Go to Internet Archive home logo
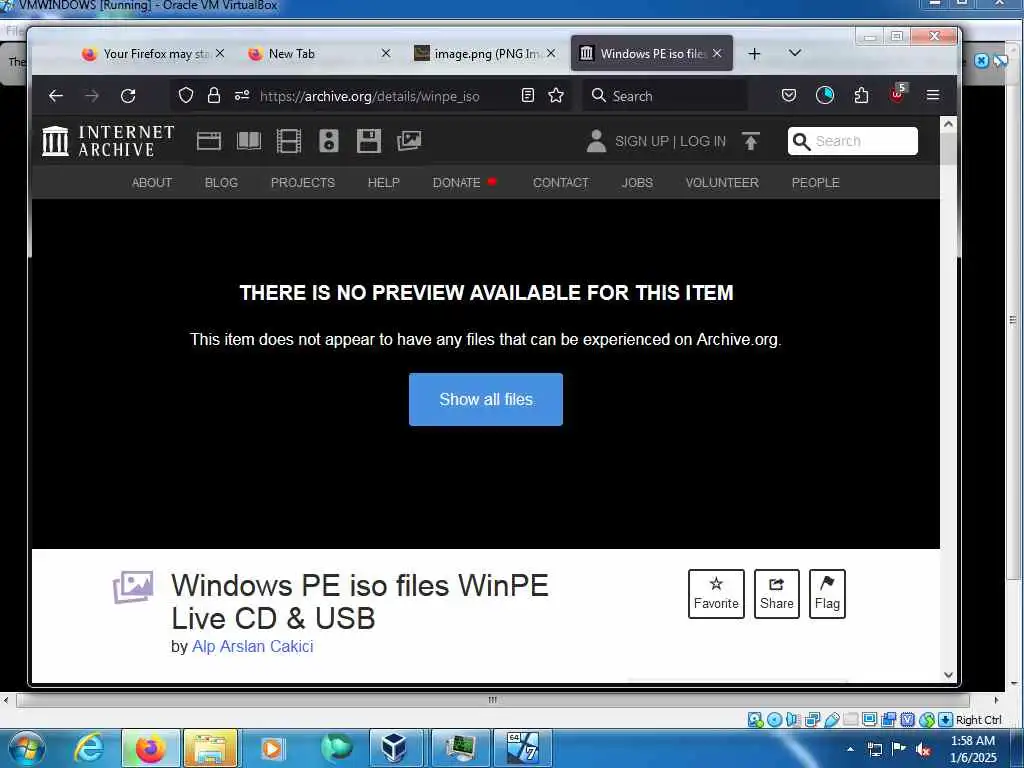Screen dimensions: 1024x768 (108, 141)
